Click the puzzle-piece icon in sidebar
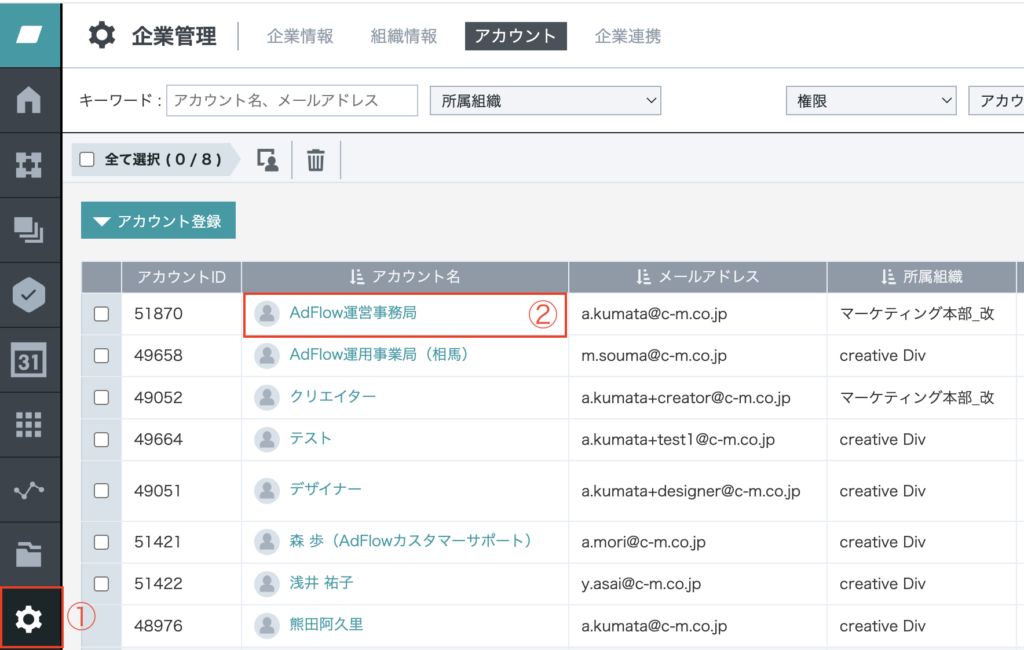Screen dimensions: 1024x650 pos(29,165)
